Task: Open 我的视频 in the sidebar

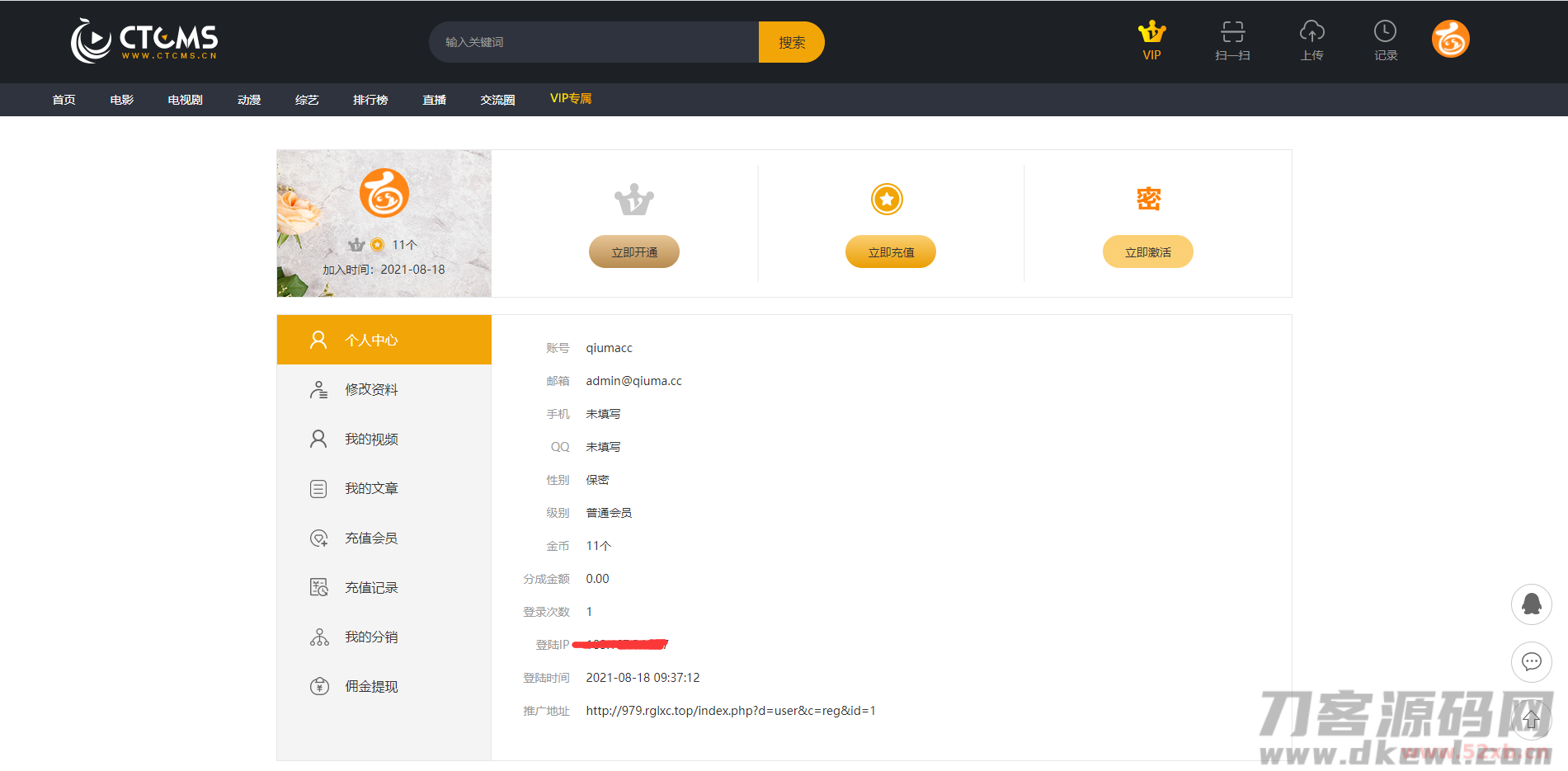Action: [x=371, y=440]
